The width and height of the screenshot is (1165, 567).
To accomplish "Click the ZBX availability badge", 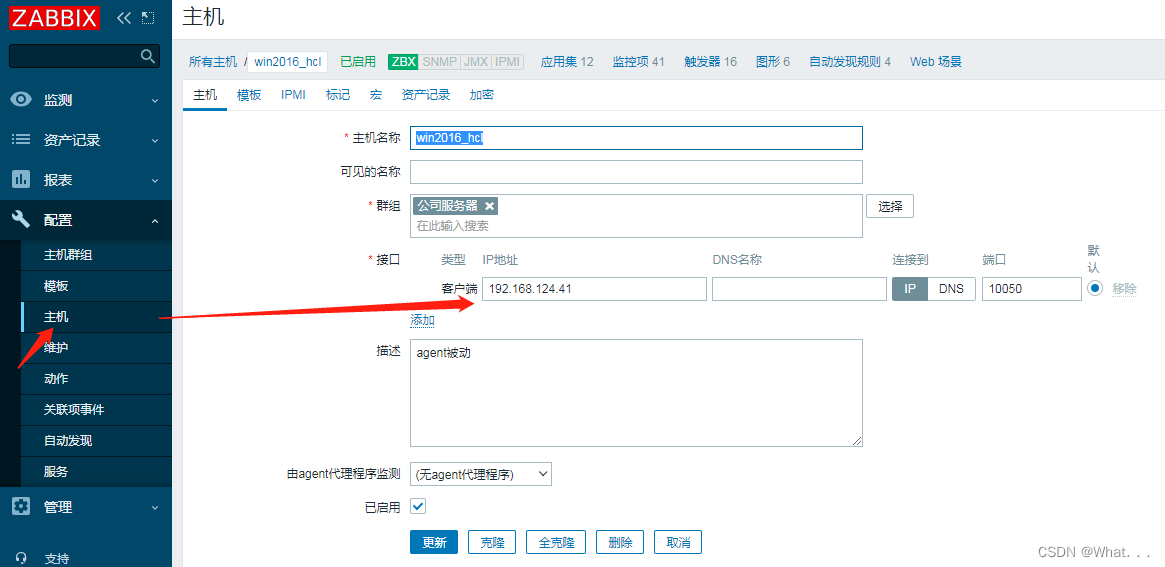I will [403, 62].
